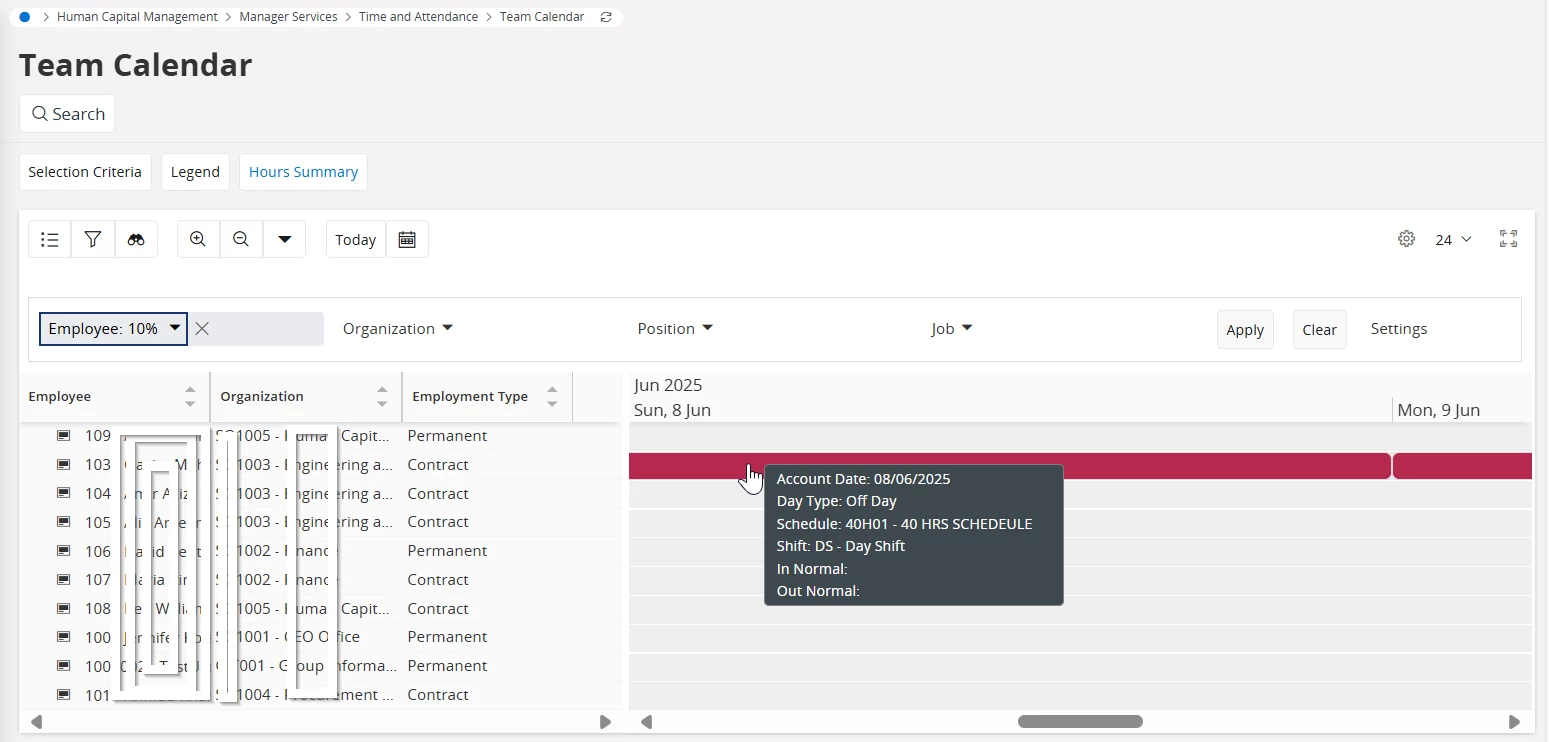This screenshot has height=742, width=1549.
Task: Click the row icon for employee 105
Action: coord(64,522)
